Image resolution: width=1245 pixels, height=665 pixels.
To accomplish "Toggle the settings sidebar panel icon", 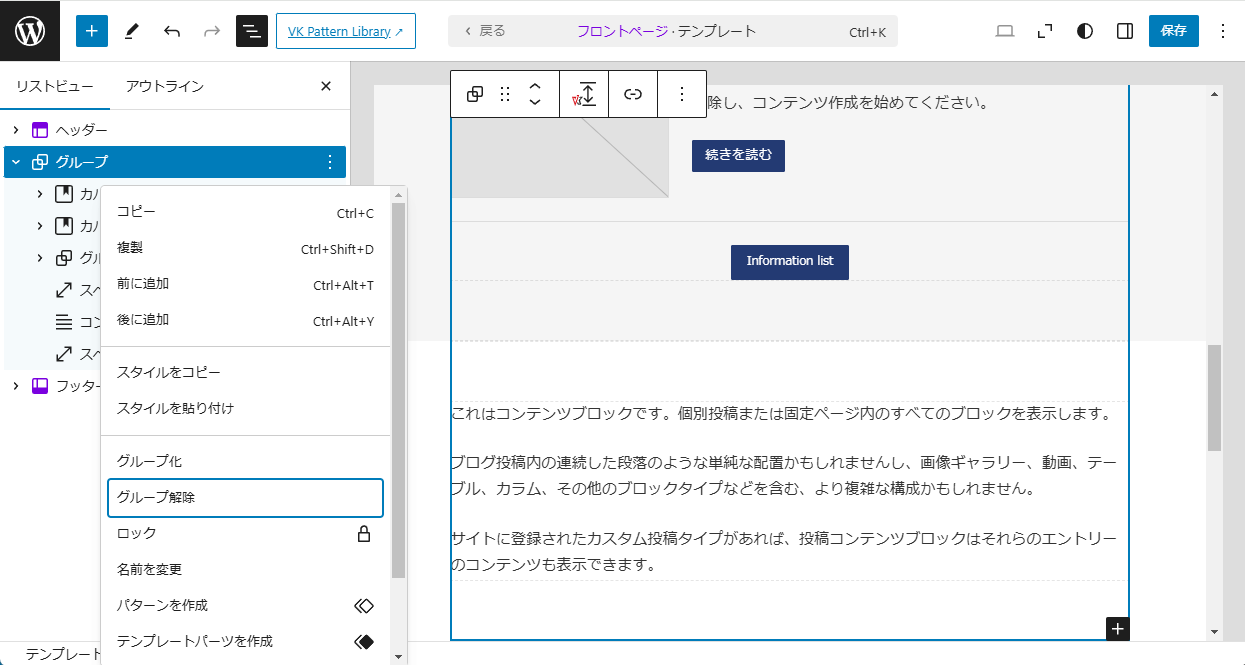I will (1125, 31).
